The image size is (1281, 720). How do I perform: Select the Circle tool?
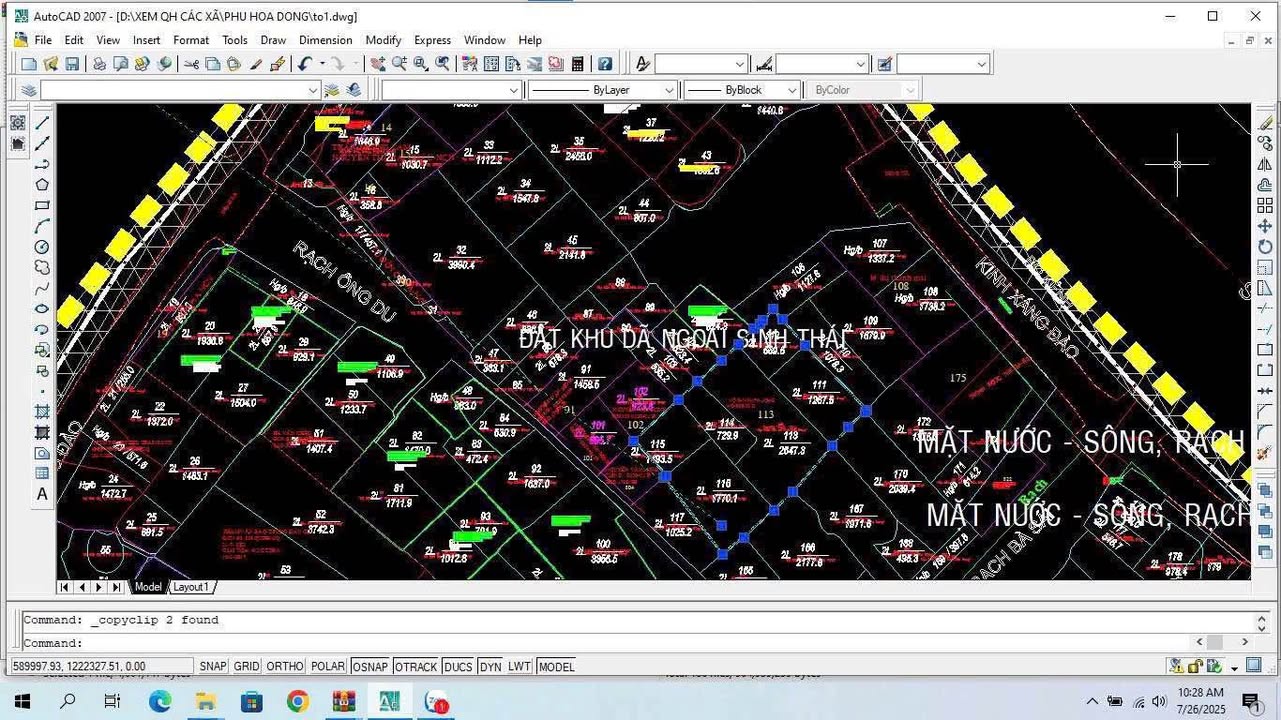click(x=42, y=246)
